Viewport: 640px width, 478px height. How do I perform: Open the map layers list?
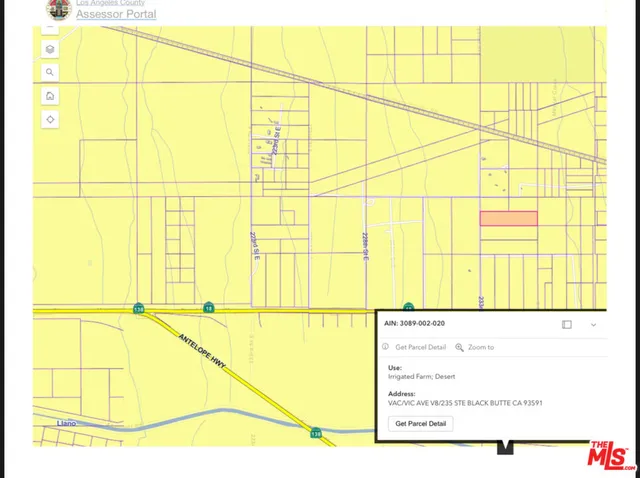(x=50, y=49)
